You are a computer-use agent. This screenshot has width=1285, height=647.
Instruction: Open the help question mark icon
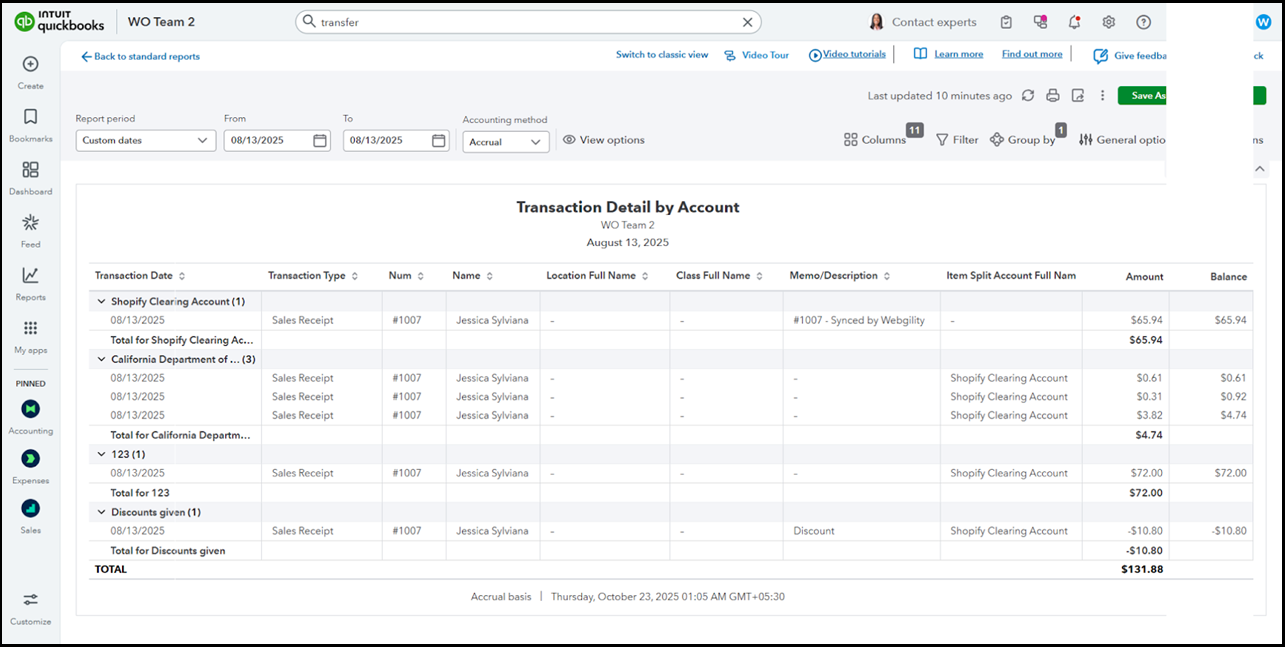tap(1143, 22)
